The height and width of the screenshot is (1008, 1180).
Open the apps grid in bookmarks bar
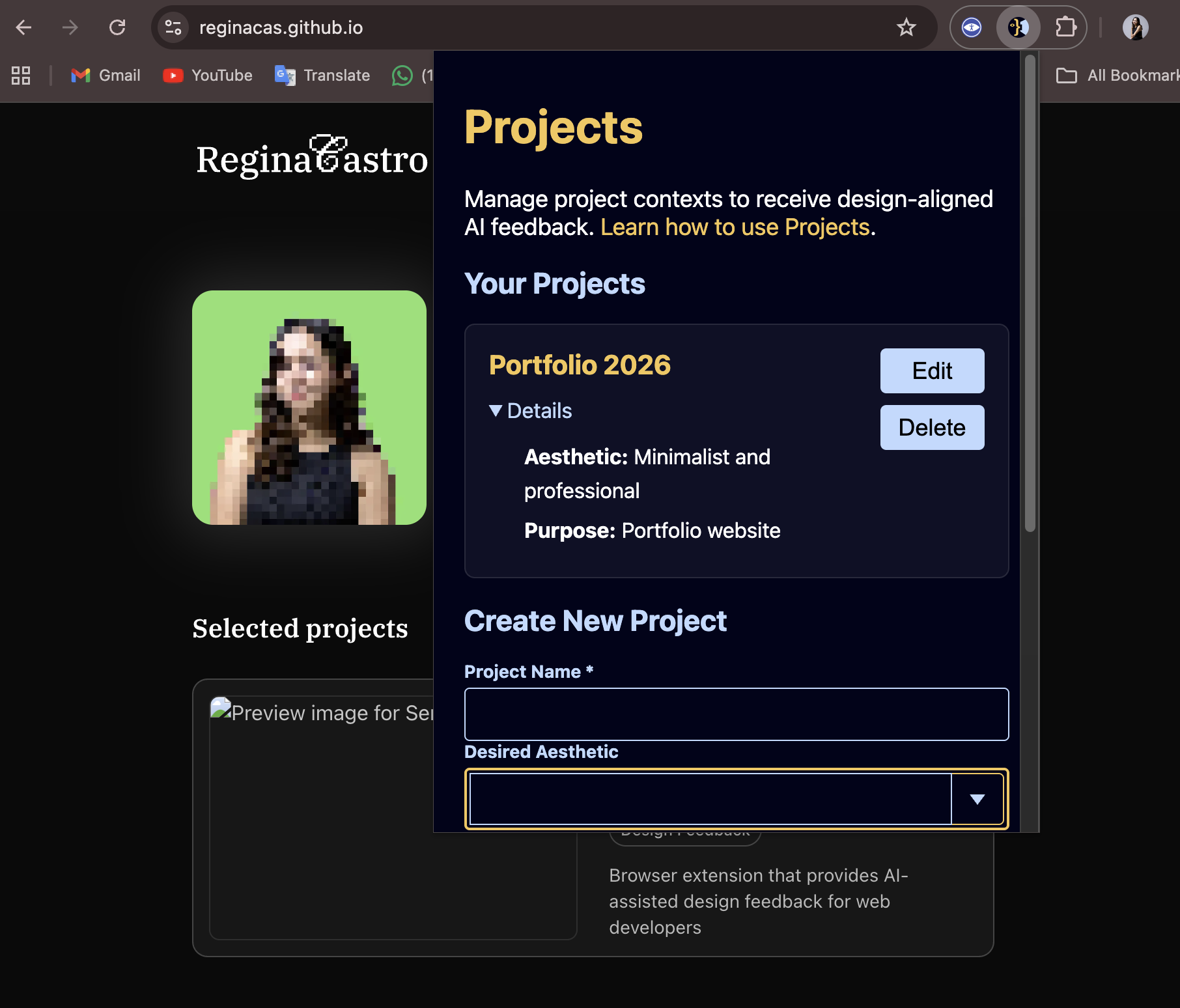click(x=21, y=76)
